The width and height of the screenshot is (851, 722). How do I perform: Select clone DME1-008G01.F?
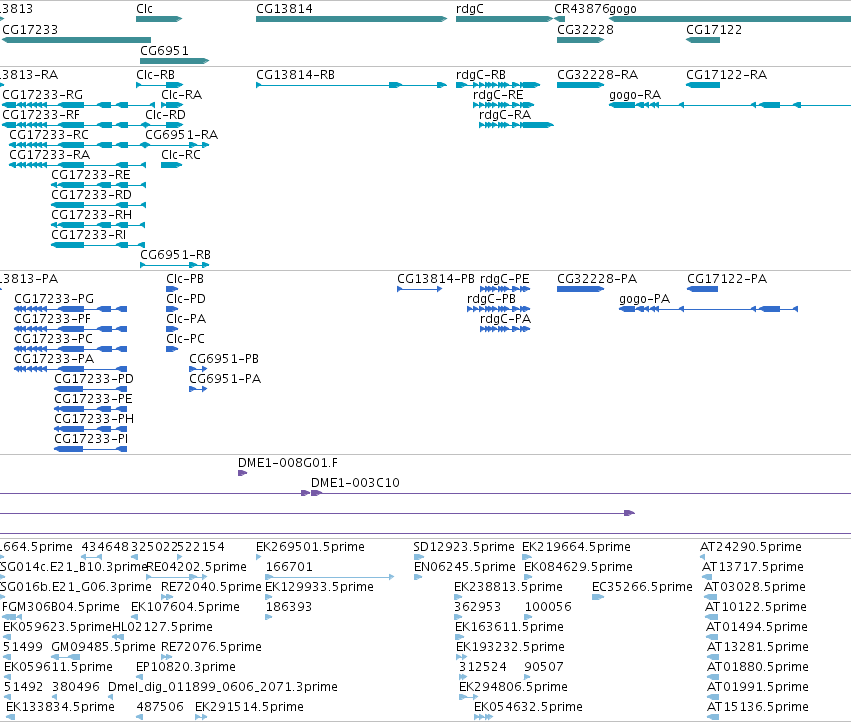click(x=243, y=473)
